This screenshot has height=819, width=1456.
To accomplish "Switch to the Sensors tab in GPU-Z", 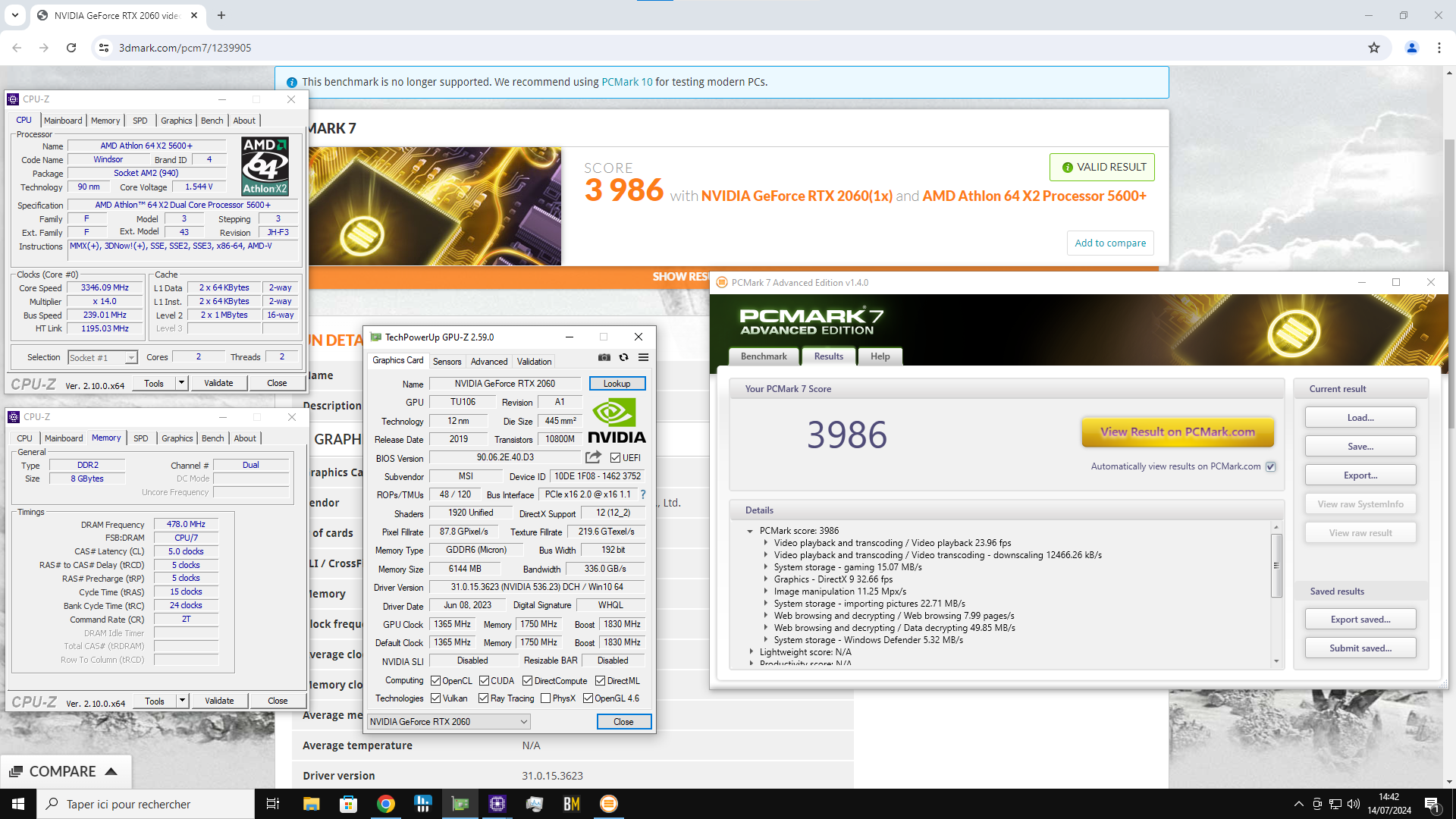I will pos(447,362).
